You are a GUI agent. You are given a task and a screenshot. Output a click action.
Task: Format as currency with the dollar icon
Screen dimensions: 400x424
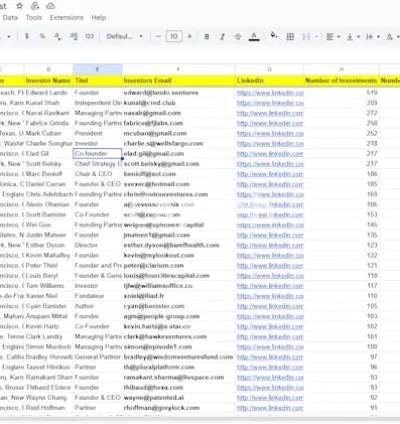[27, 36]
